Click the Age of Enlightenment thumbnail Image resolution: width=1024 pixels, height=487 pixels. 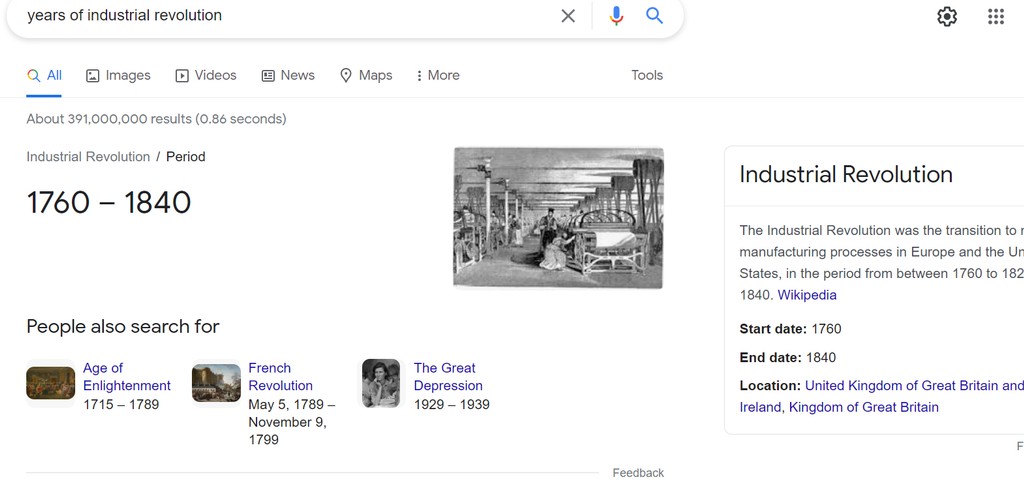pyautogui.click(x=51, y=383)
